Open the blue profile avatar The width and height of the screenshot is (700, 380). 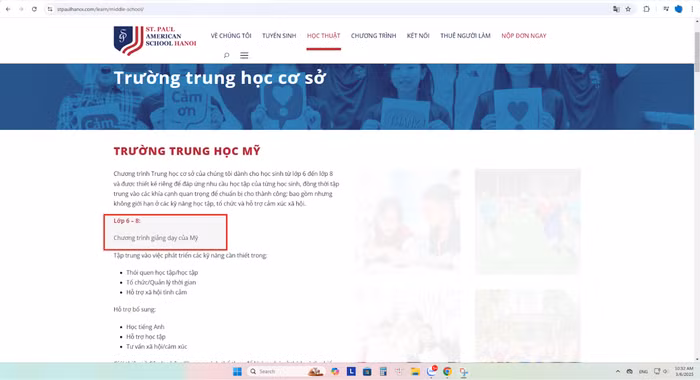click(x=679, y=9)
